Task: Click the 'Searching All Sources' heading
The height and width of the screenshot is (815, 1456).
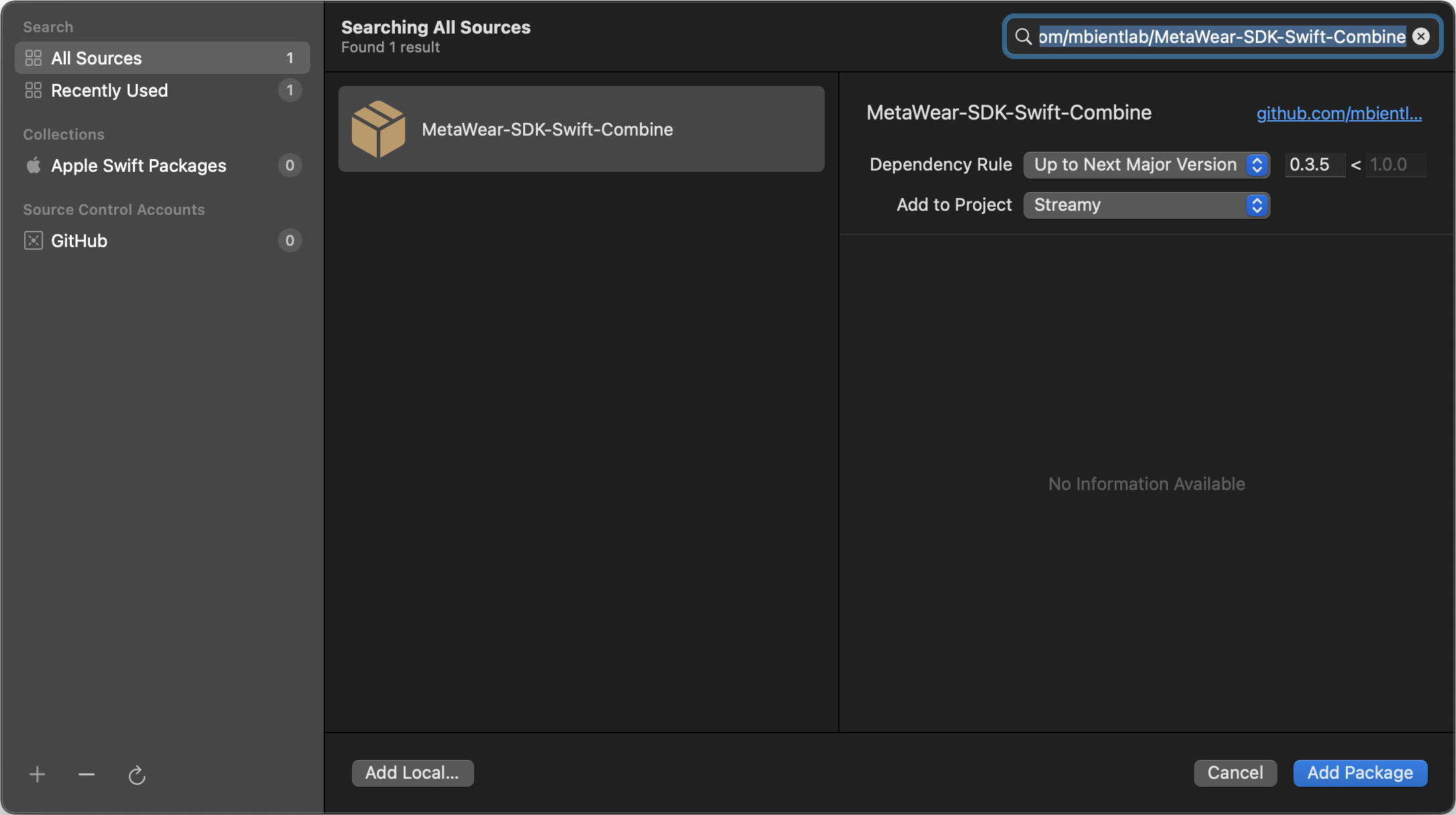Action: [x=436, y=27]
